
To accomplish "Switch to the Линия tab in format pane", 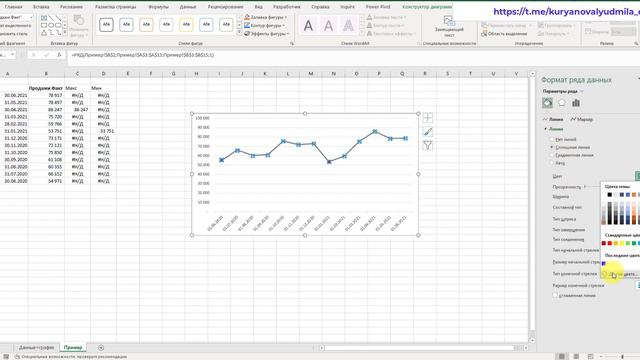I will click(x=553, y=119).
